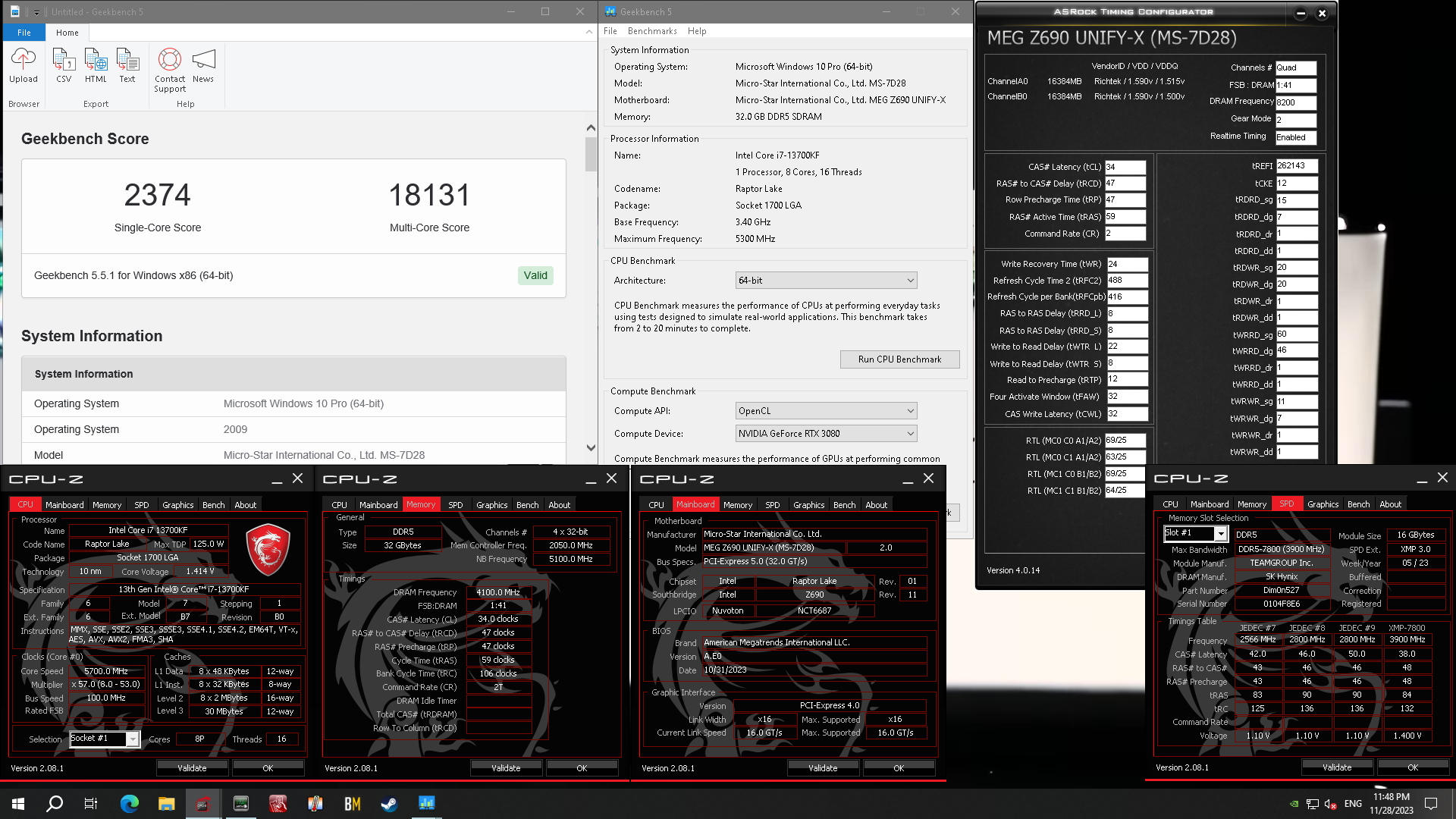Open the File tab in the Geekbench ribbon
Viewport: 1456px width, 819px height.
pos(24,33)
